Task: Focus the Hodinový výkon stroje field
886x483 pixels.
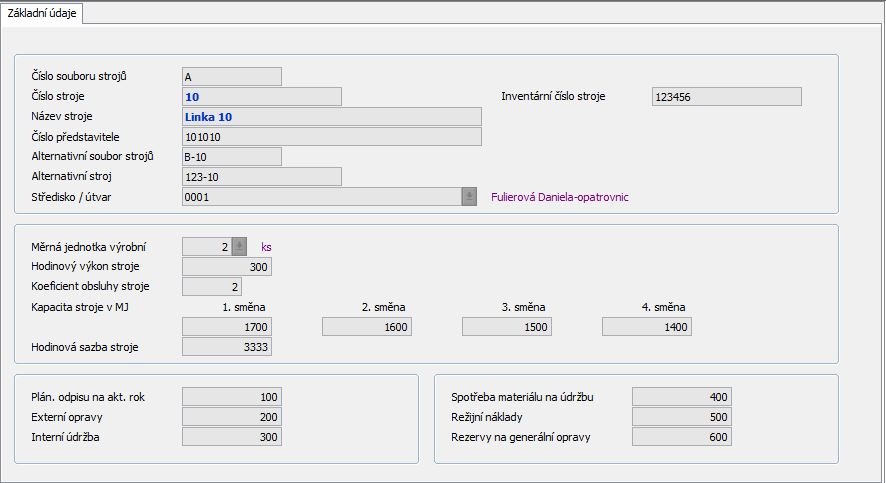Action: point(227,267)
